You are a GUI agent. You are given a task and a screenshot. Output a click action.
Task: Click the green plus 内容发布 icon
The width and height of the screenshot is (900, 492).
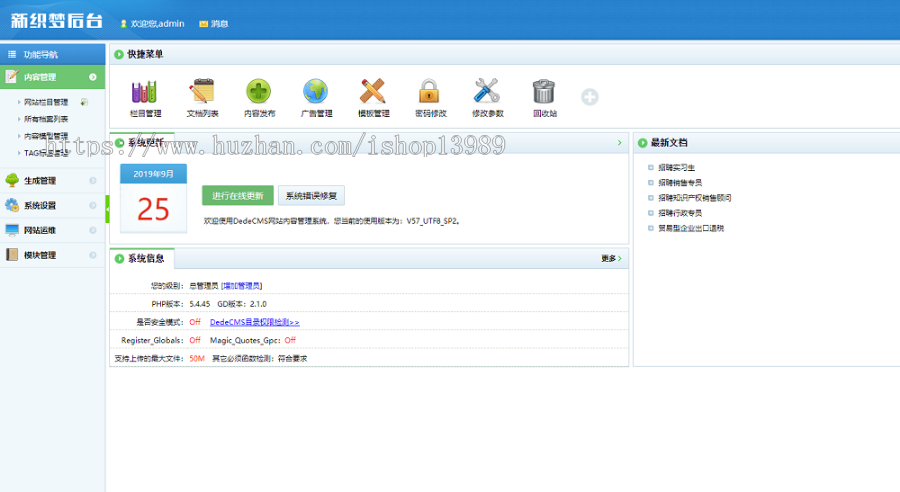click(259, 92)
